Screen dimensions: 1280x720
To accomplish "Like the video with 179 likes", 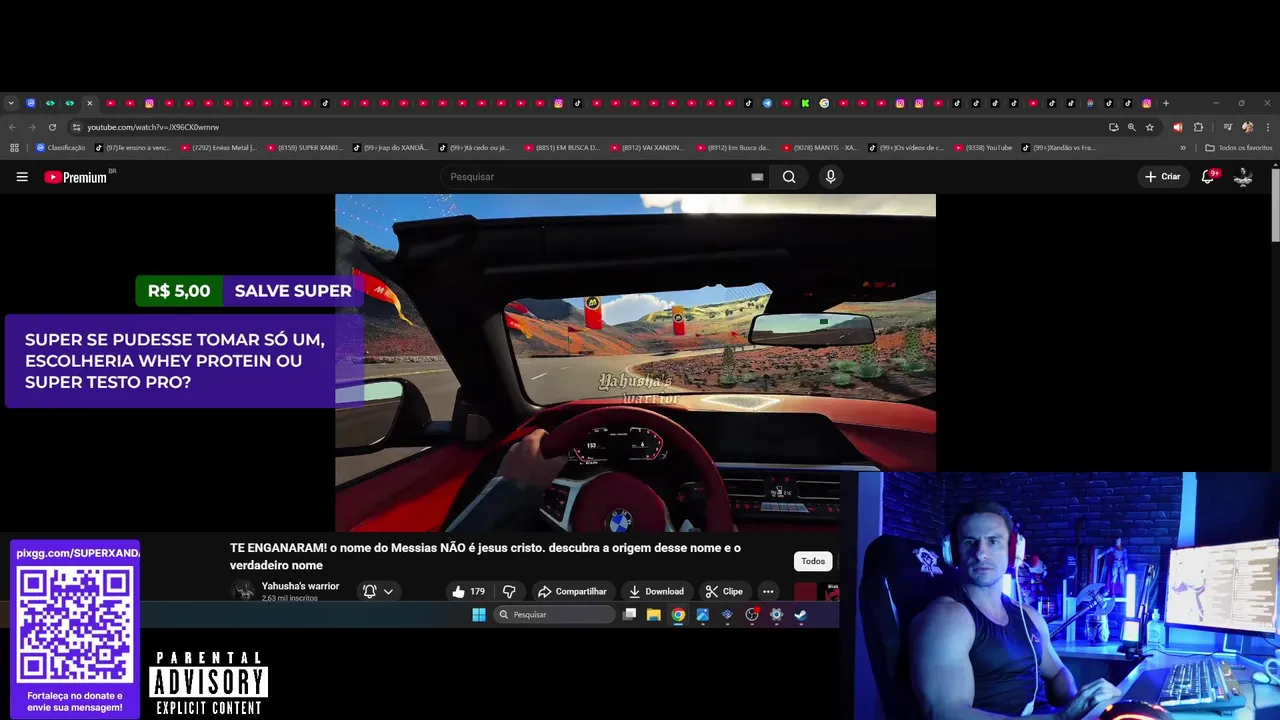I will 468,591.
